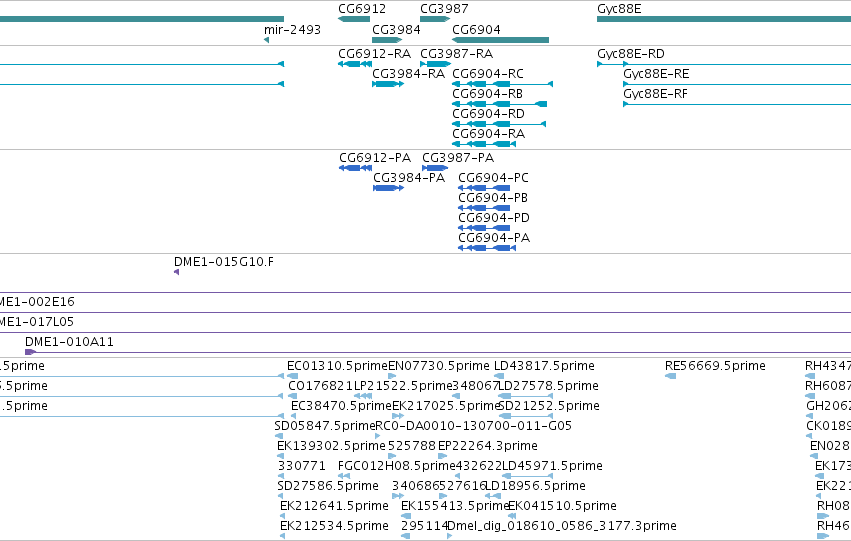Image resolution: width=851 pixels, height=541 pixels.
Task: Select EST LD45971.5prime
Action: (552, 466)
